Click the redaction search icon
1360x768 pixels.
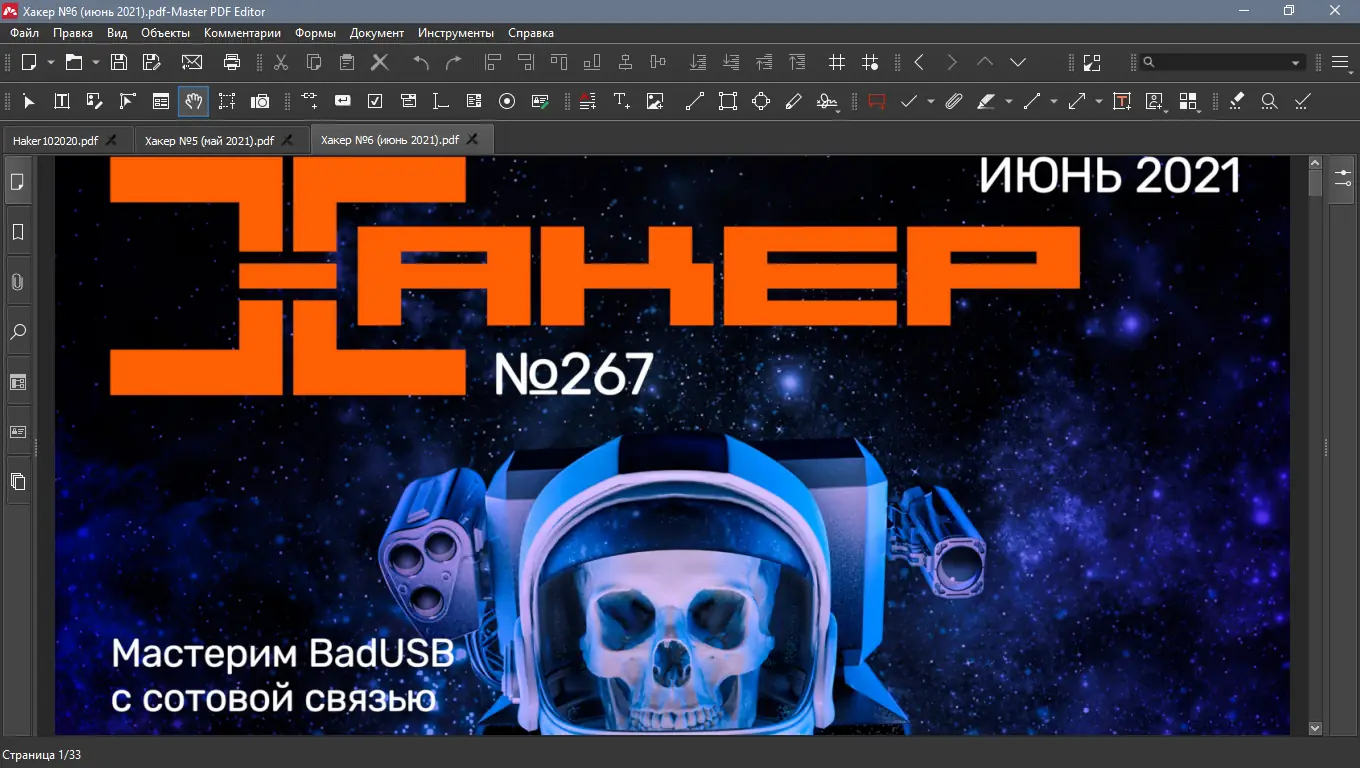point(1269,101)
